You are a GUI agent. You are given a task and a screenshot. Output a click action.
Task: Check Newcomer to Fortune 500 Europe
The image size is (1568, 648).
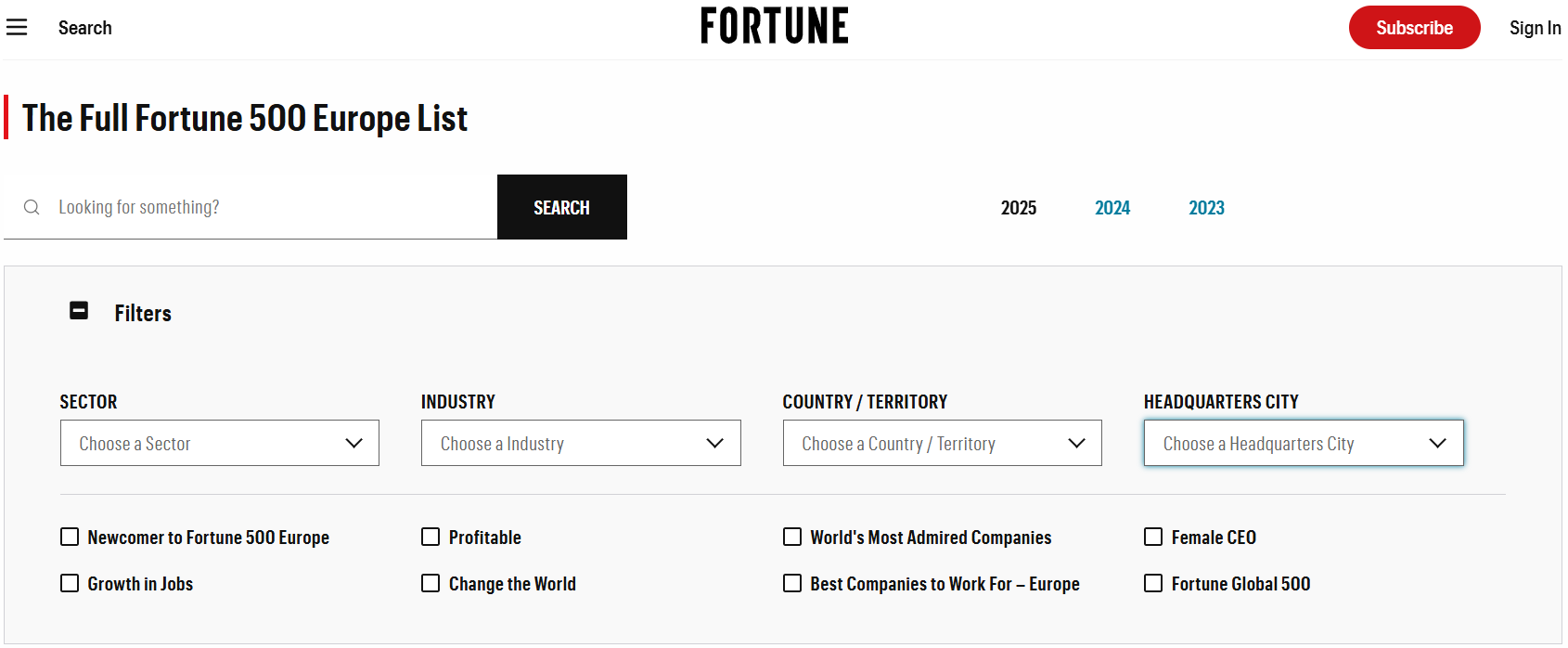70,537
